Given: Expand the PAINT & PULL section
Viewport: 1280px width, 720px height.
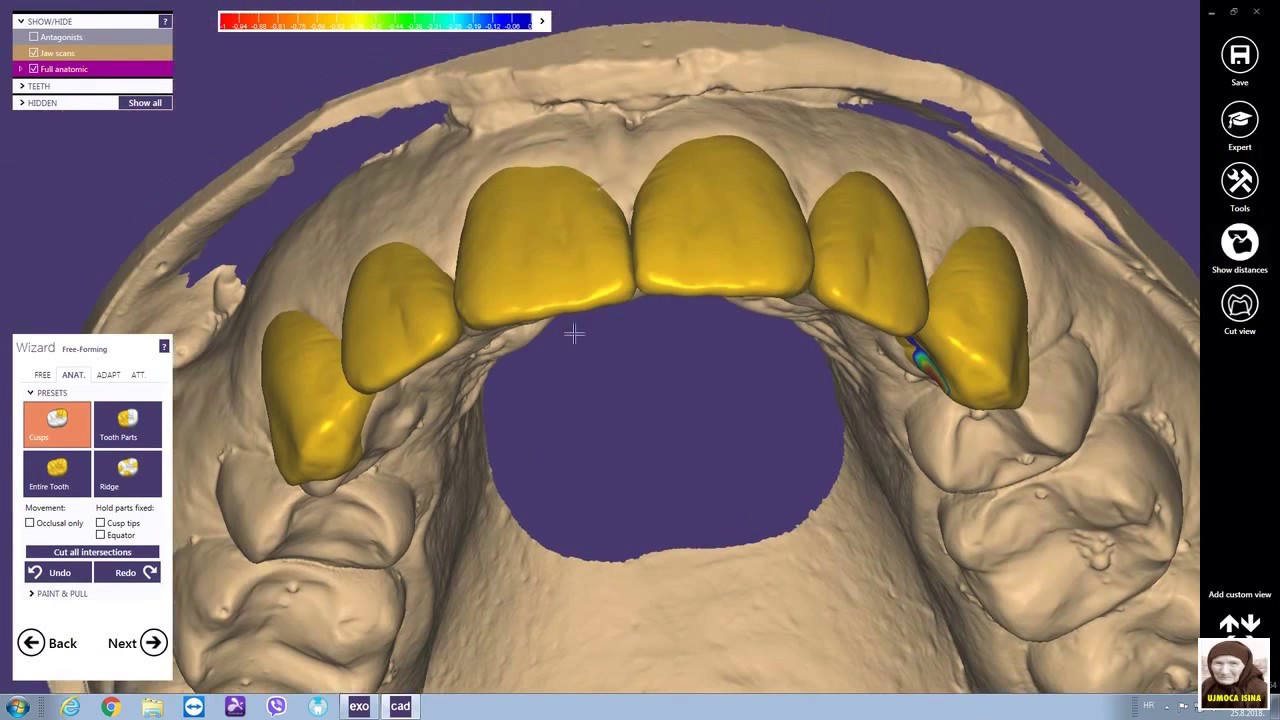Looking at the screenshot, I should pyautogui.click(x=31, y=594).
